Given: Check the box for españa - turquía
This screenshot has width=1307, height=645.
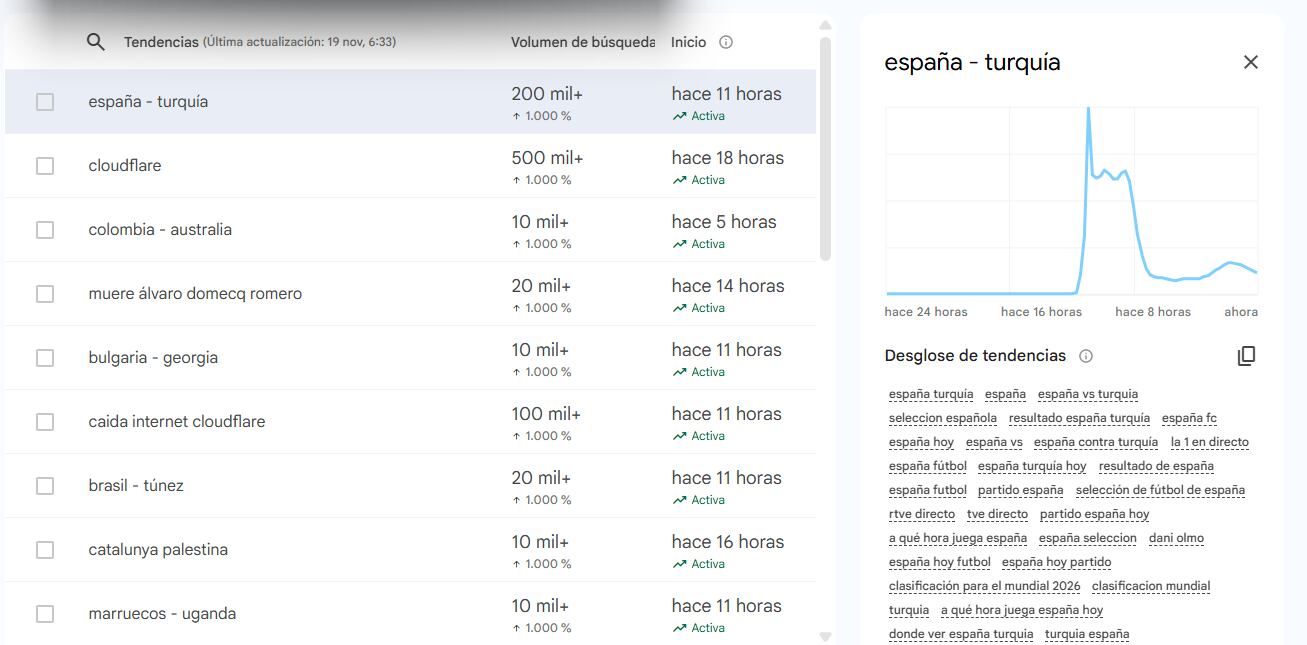Looking at the screenshot, I should (45, 102).
